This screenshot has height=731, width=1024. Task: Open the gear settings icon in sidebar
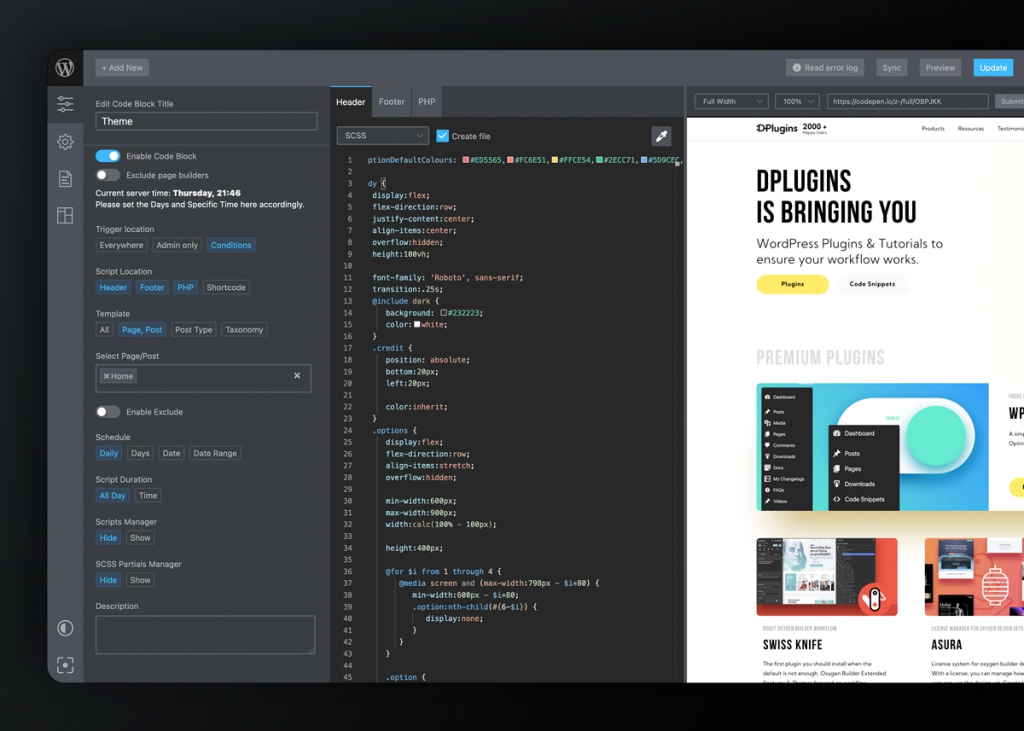[x=65, y=142]
